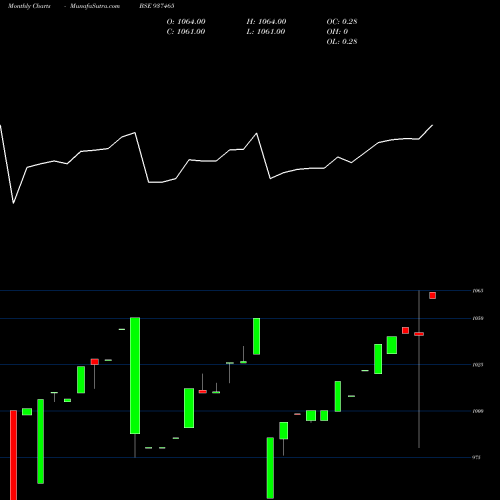Click the 1009 price axis label

coord(478,411)
